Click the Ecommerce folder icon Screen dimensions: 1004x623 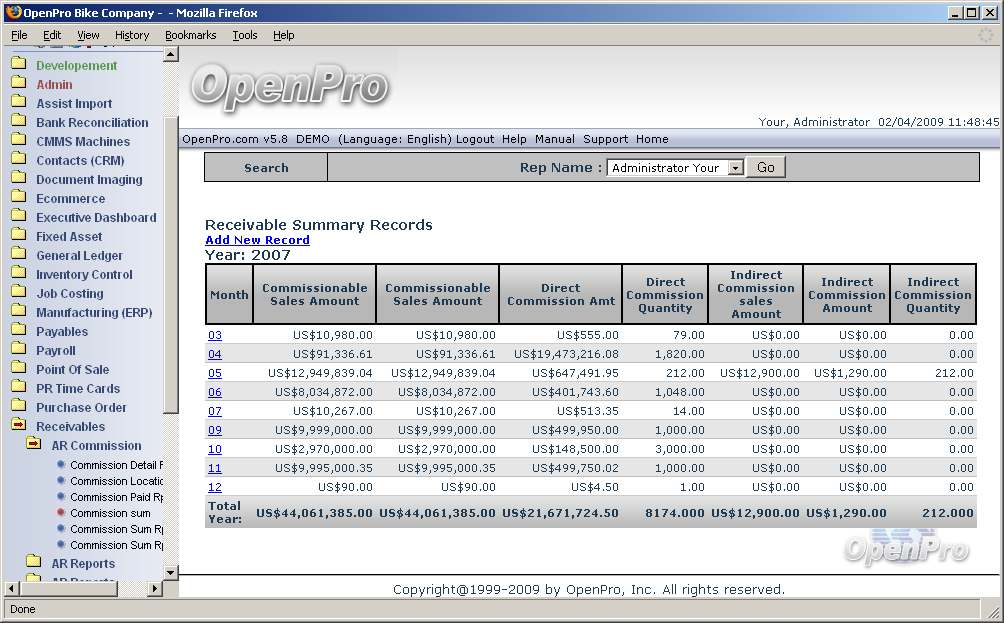tap(18, 198)
